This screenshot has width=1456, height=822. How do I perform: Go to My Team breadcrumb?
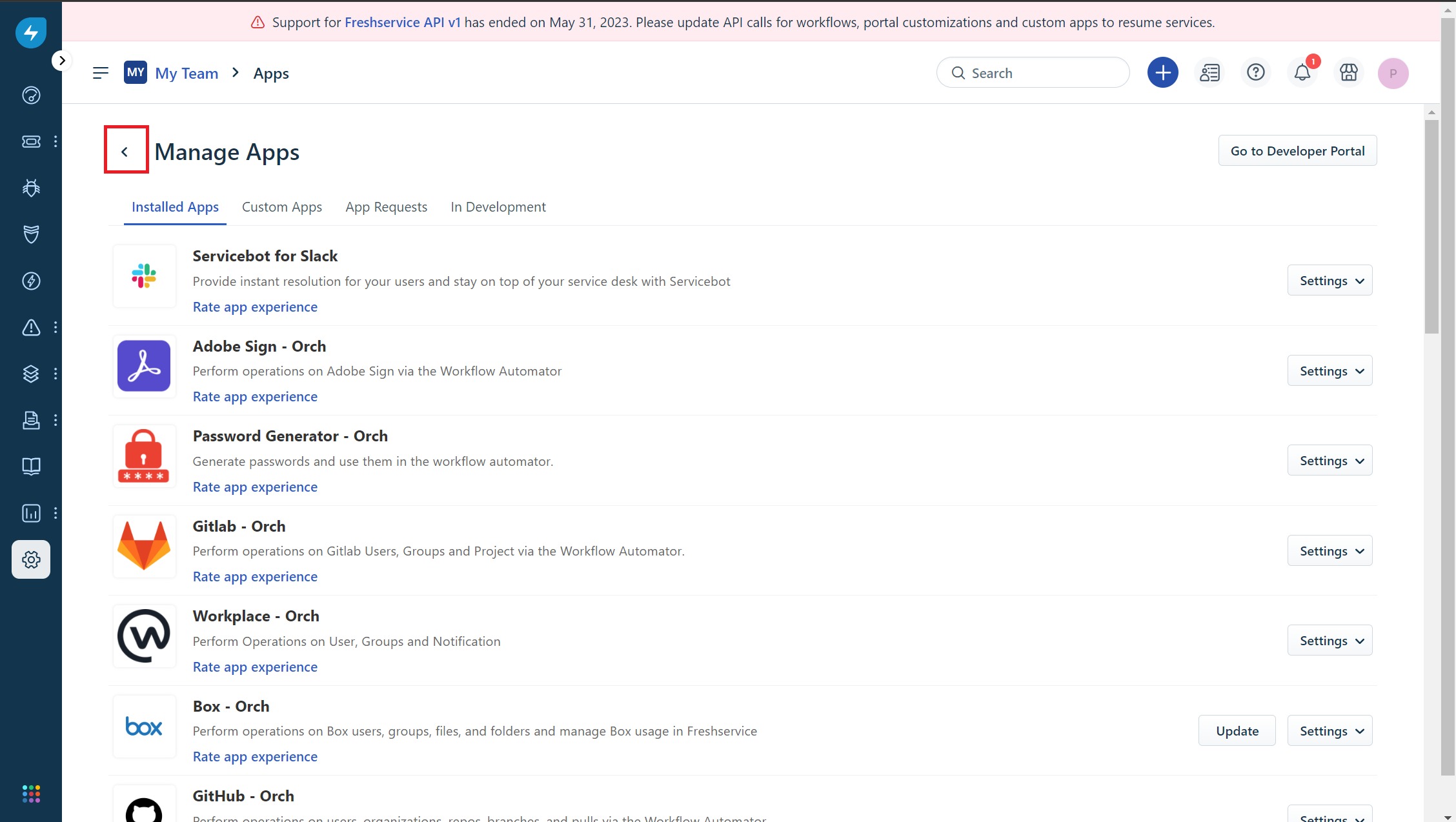(x=187, y=74)
